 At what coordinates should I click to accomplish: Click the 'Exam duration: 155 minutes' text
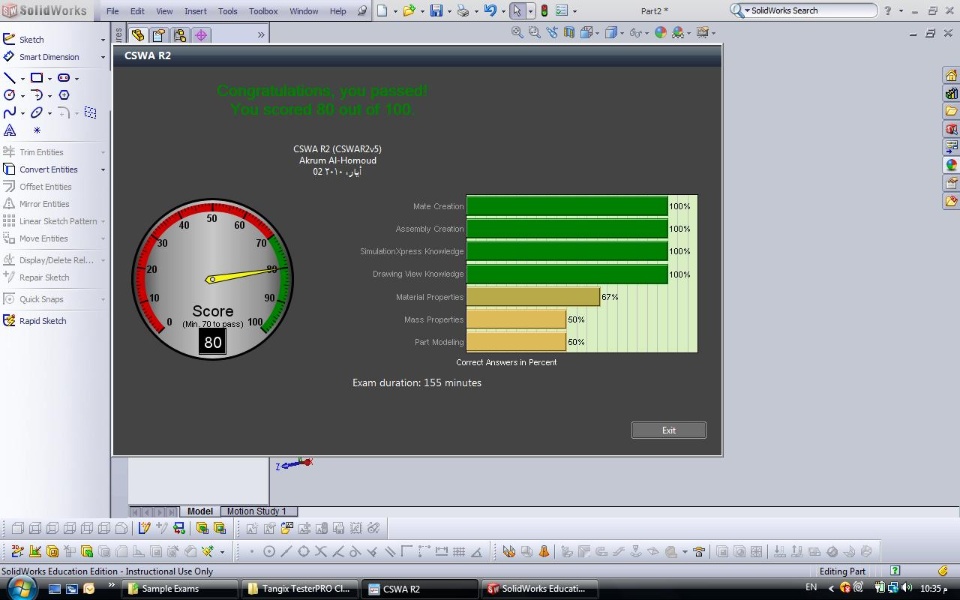417,383
